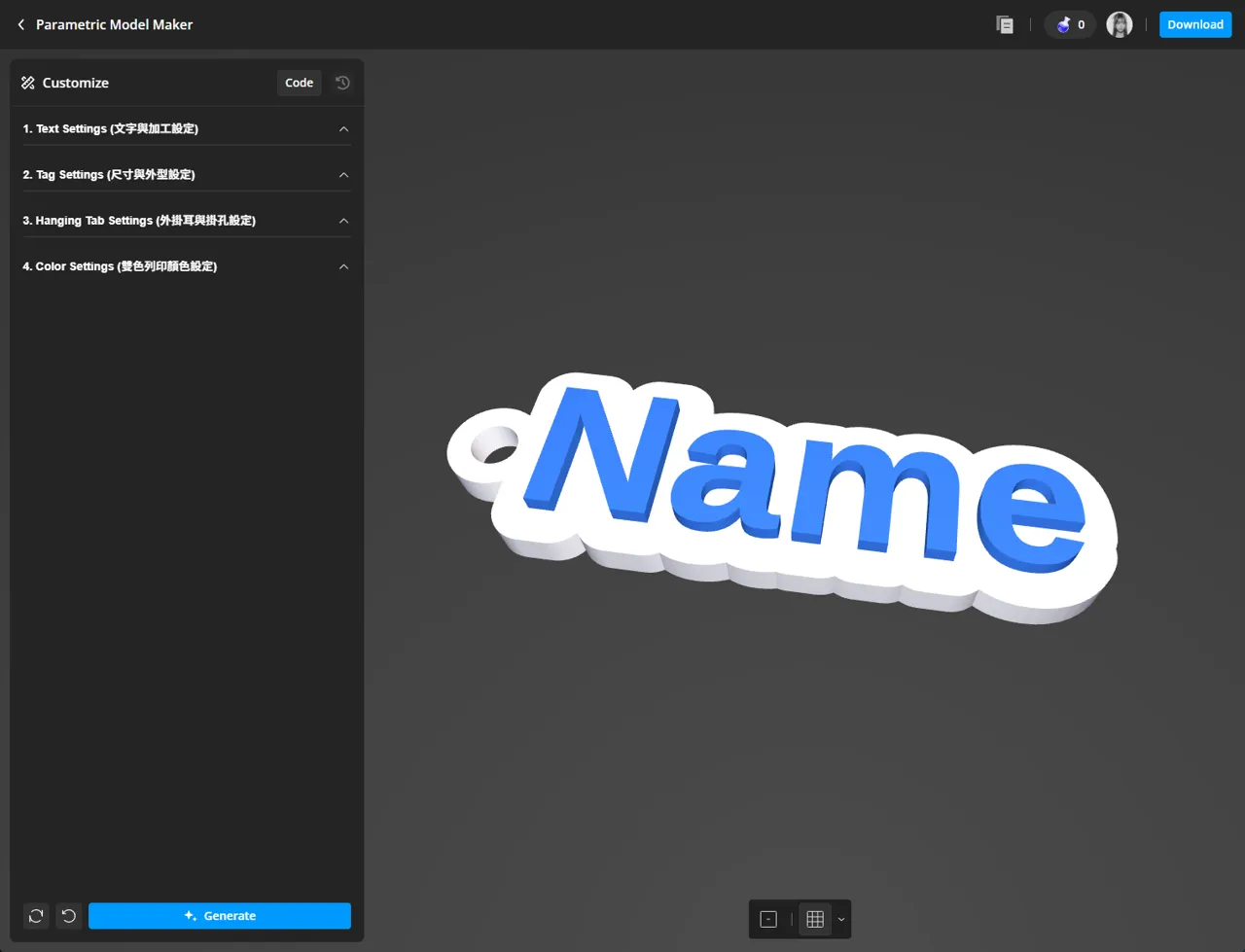Collapse the Tag Settings section chevron
This screenshot has width=1245, height=952.
click(343, 175)
